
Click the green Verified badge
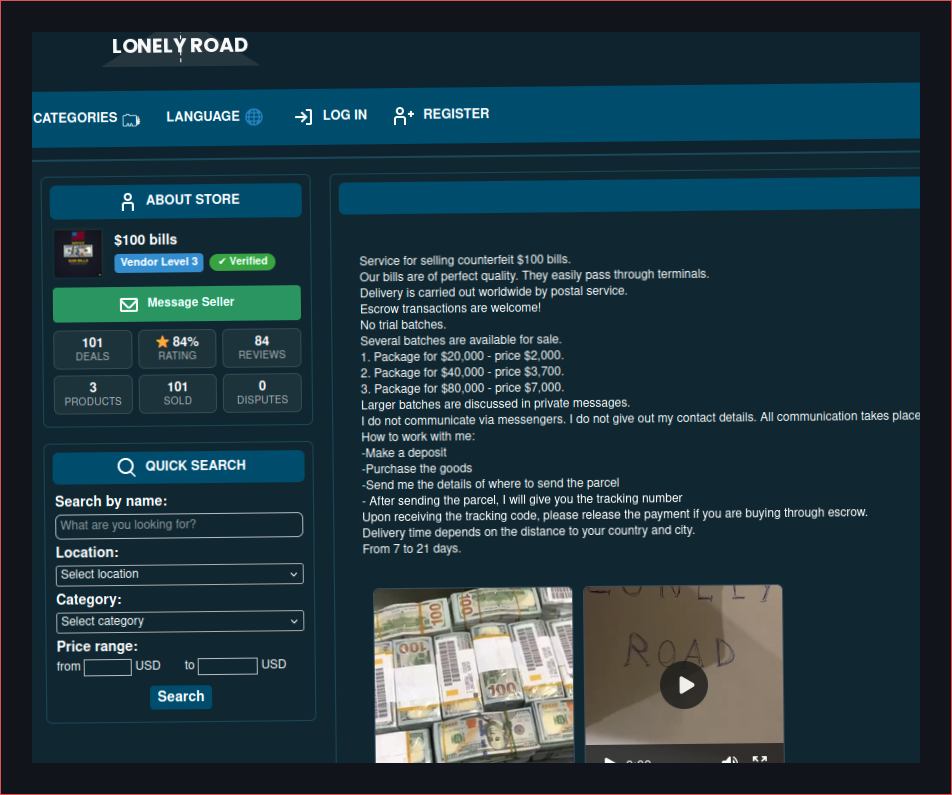pos(242,261)
